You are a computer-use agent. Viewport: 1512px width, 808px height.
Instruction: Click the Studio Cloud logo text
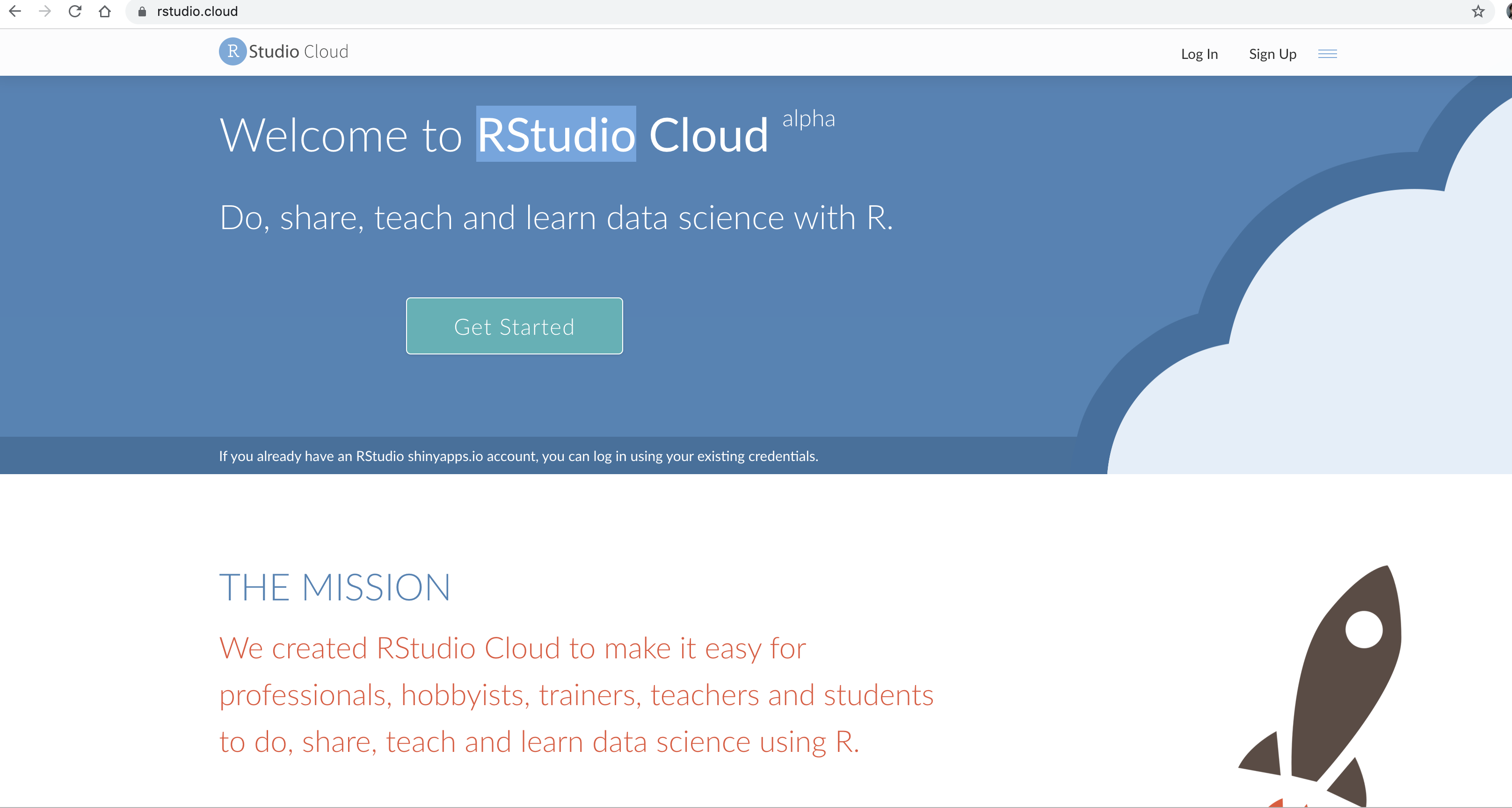click(298, 51)
